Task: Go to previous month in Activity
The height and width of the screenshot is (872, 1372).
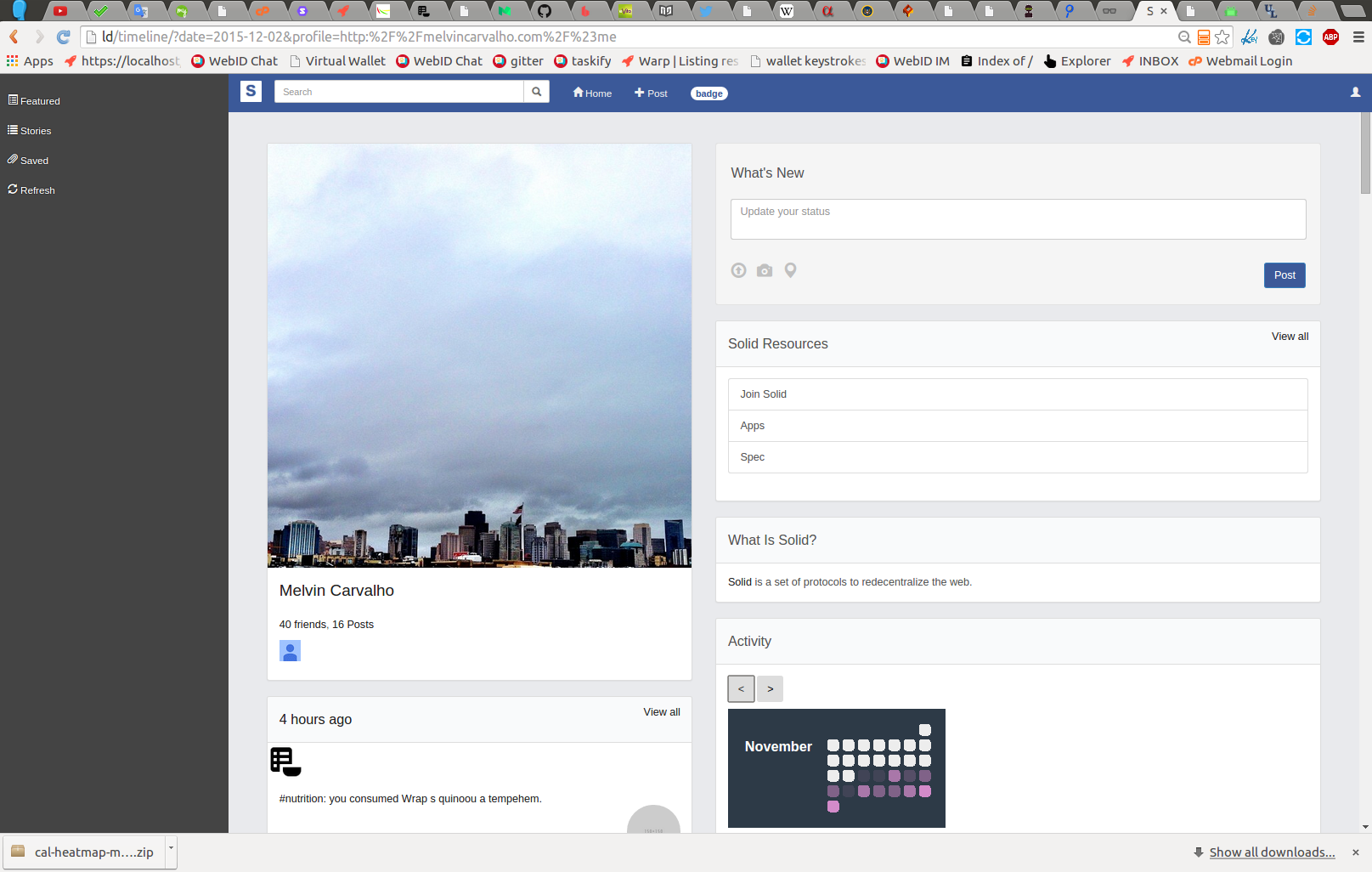Action: [x=741, y=688]
